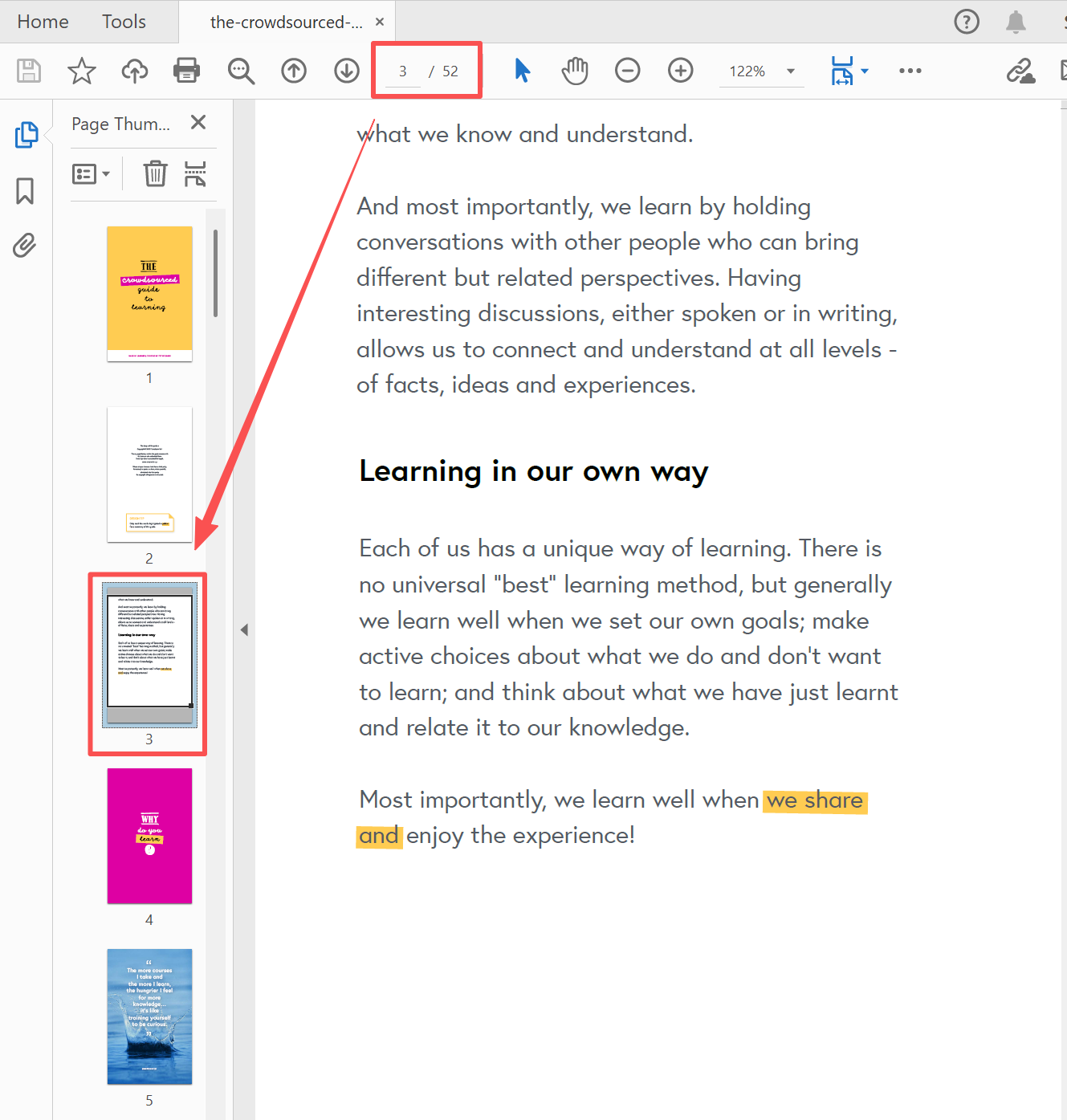Screen dimensions: 1067x1120
Task: Collapse the navigation pane with arrow
Action: click(x=244, y=630)
